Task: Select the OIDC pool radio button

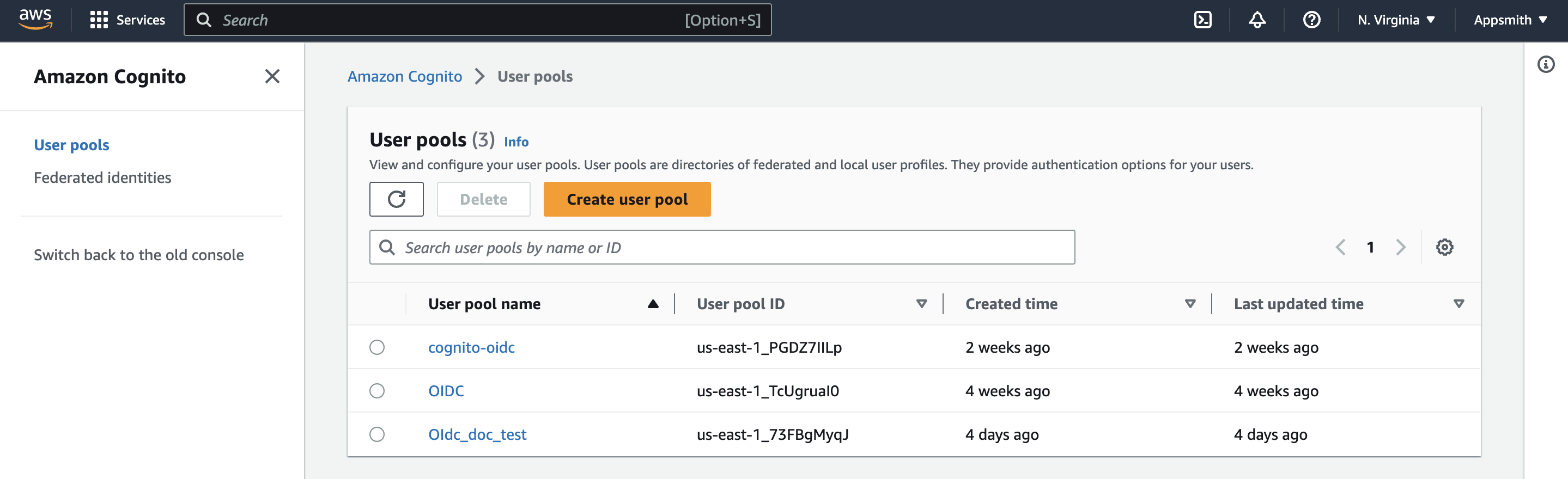Action: pyautogui.click(x=377, y=391)
